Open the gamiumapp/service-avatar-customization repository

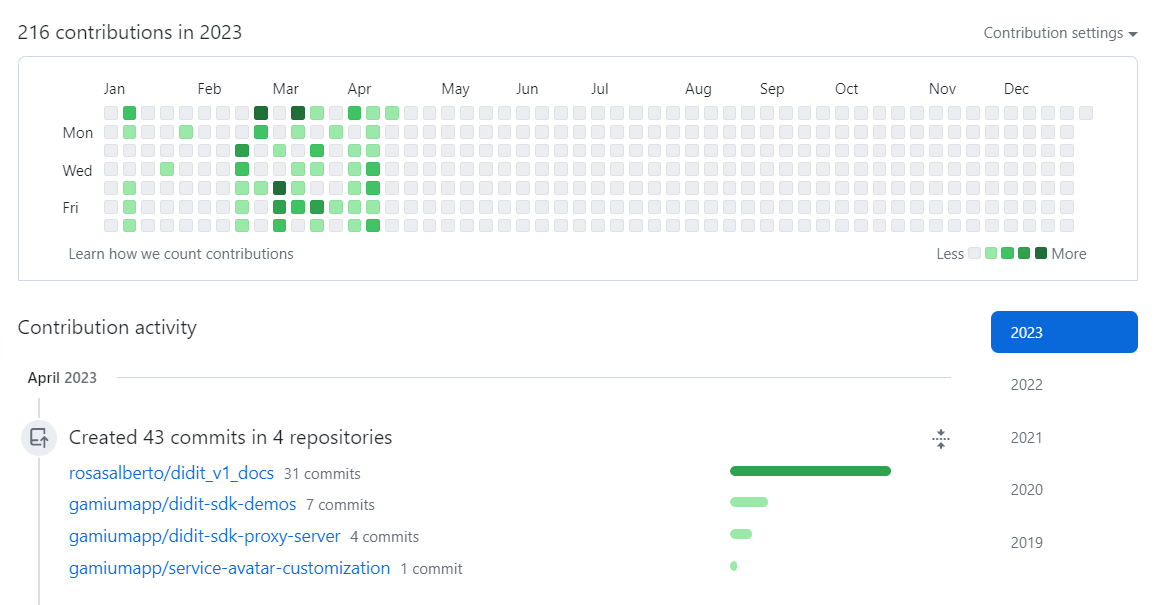coord(229,568)
